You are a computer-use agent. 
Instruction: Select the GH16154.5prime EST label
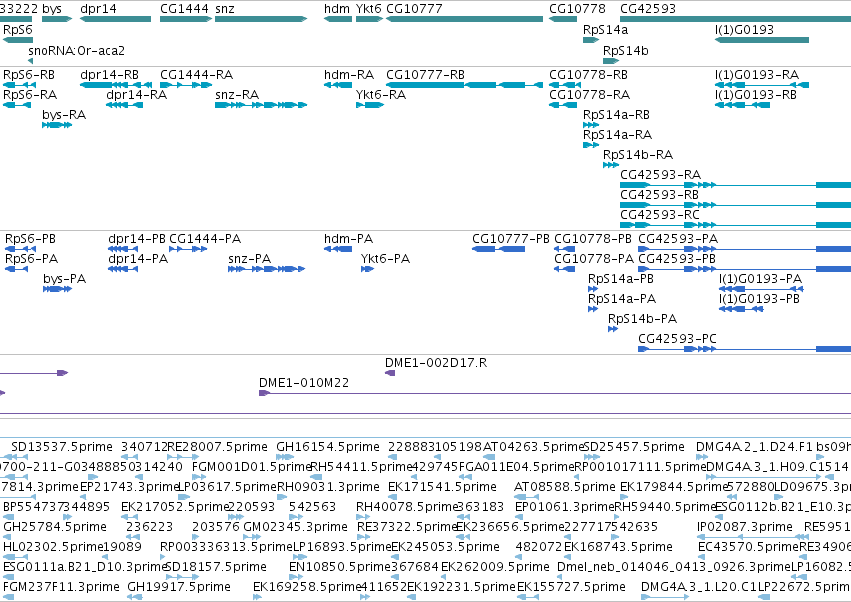[x=328, y=447]
